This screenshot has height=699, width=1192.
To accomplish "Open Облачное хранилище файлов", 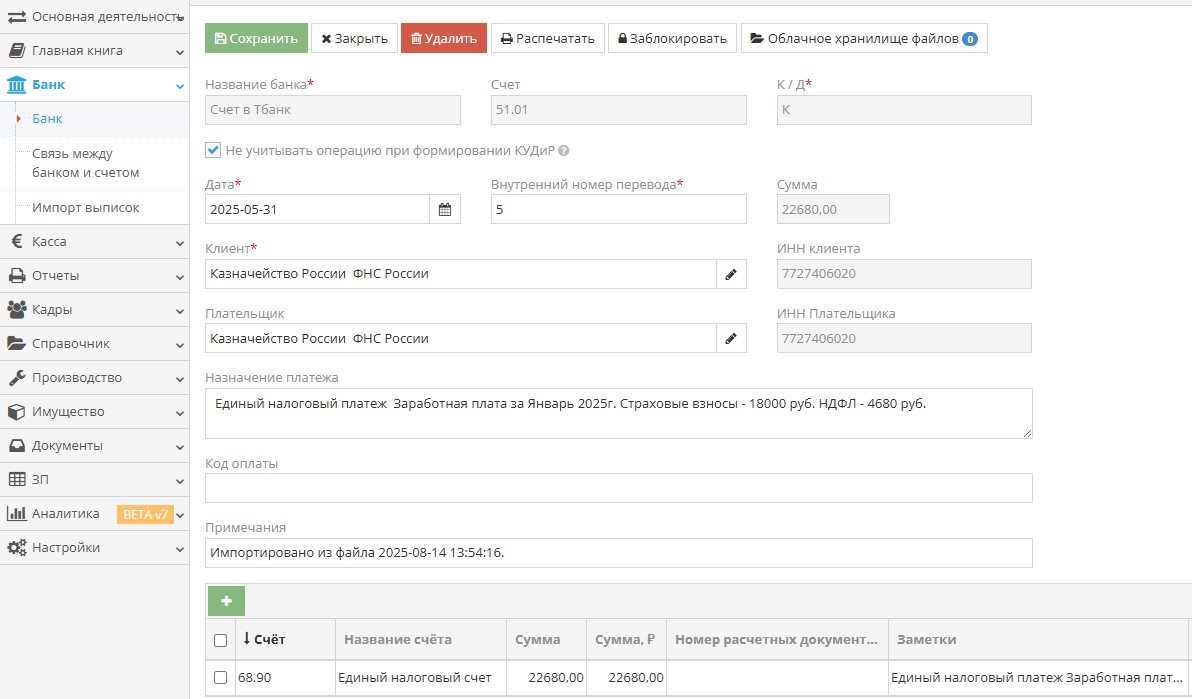I will (863, 39).
